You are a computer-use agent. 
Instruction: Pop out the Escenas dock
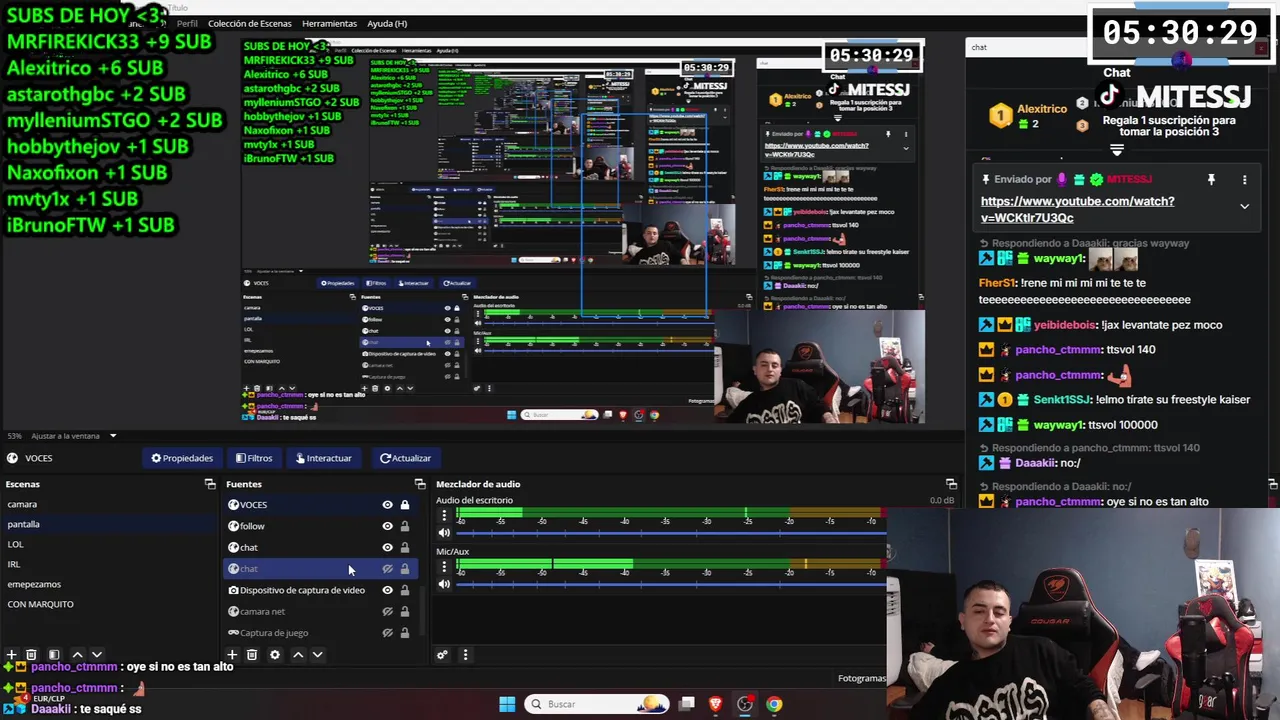(210, 484)
